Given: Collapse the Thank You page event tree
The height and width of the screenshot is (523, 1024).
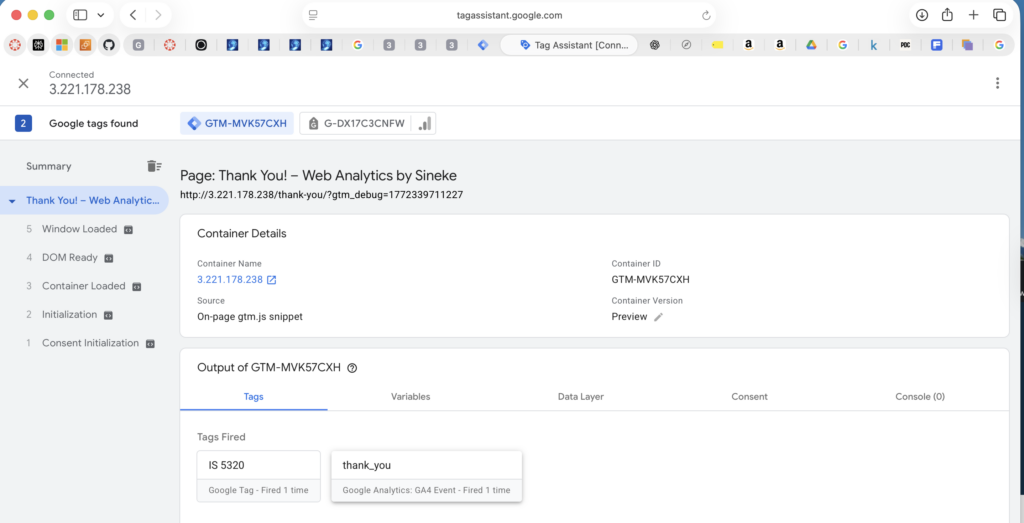Looking at the screenshot, I should pyautogui.click(x=12, y=201).
